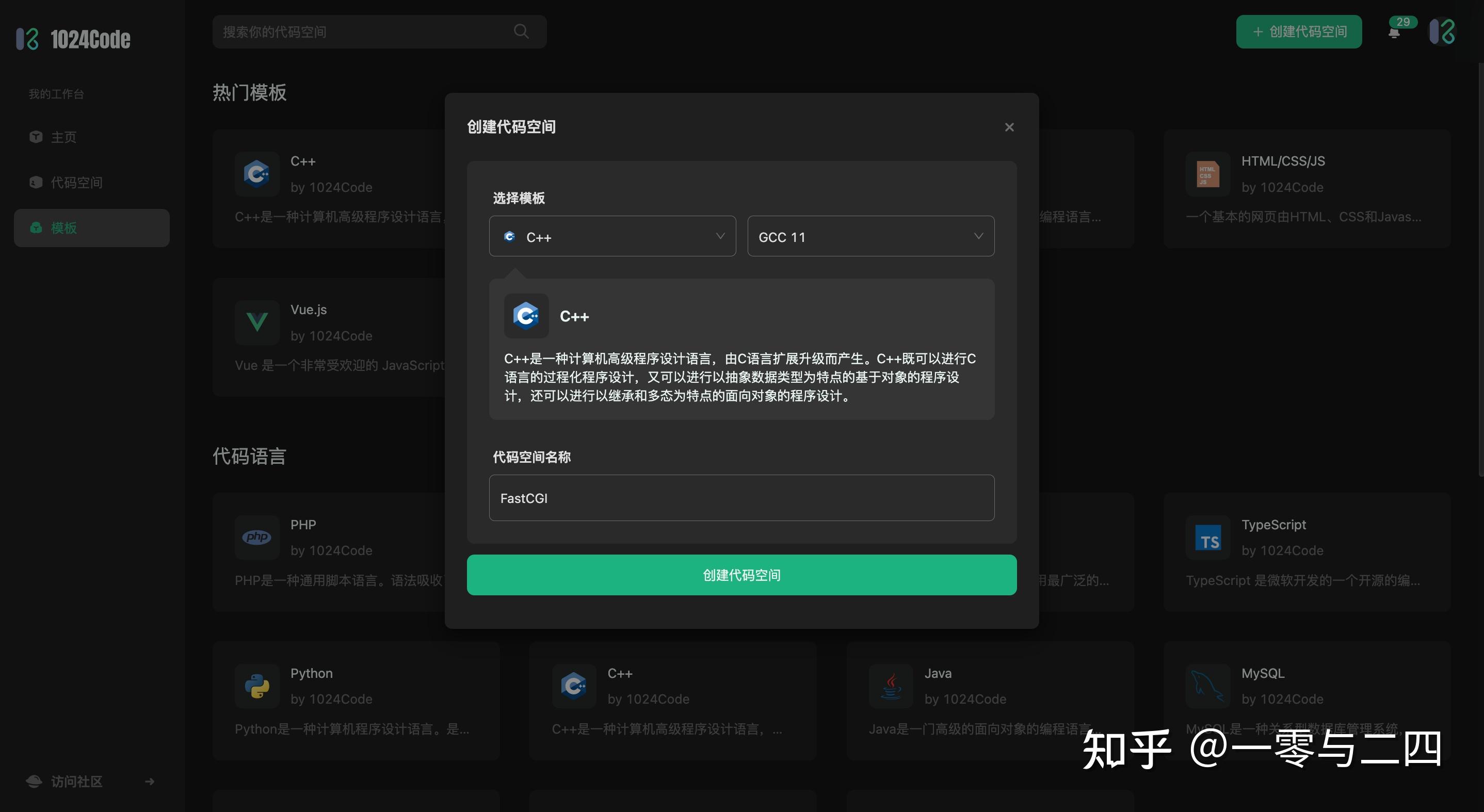Viewport: 1484px width, 812px height.
Task: Click the Vue.js template icon
Action: point(257,322)
